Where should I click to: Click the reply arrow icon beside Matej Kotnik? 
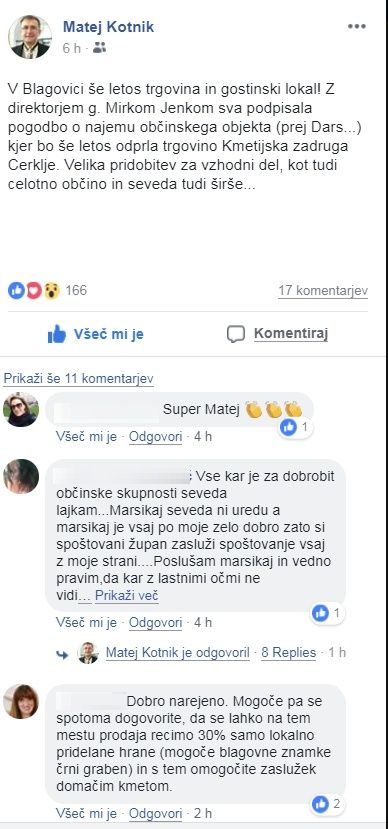(63, 655)
